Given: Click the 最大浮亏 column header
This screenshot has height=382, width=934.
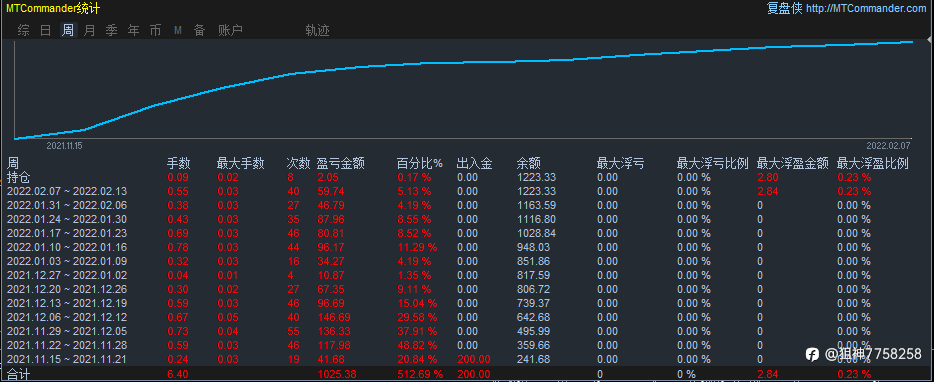Looking at the screenshot, I should pyautogui.click(x=621, y=163).
